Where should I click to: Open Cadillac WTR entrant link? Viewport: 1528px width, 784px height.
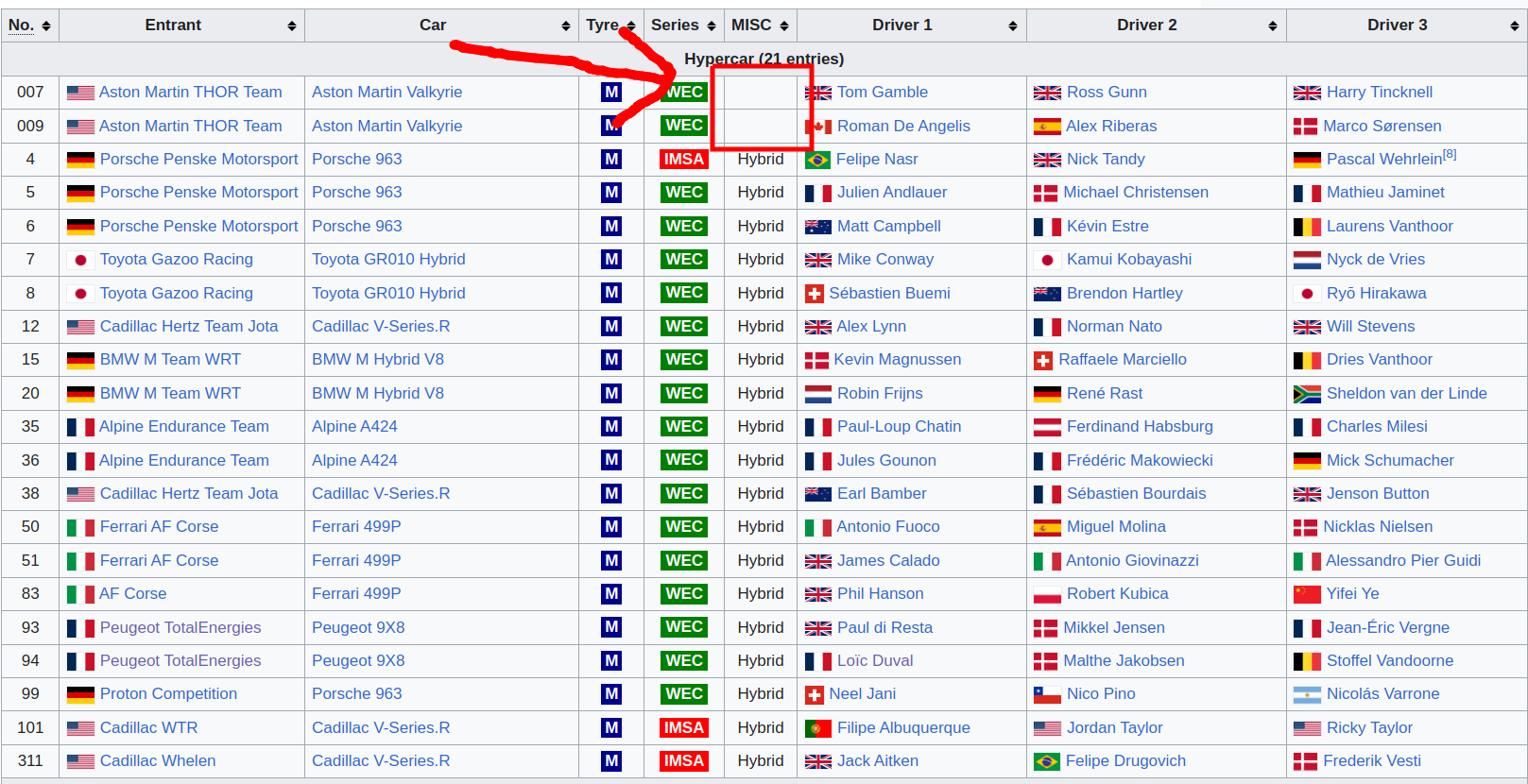[x=149, y=728]
